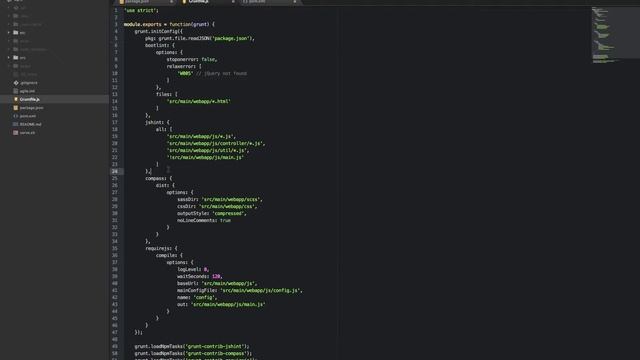Open Gruntfile.js in the file tree
640x360 pixels.
(x=30, y=99)
